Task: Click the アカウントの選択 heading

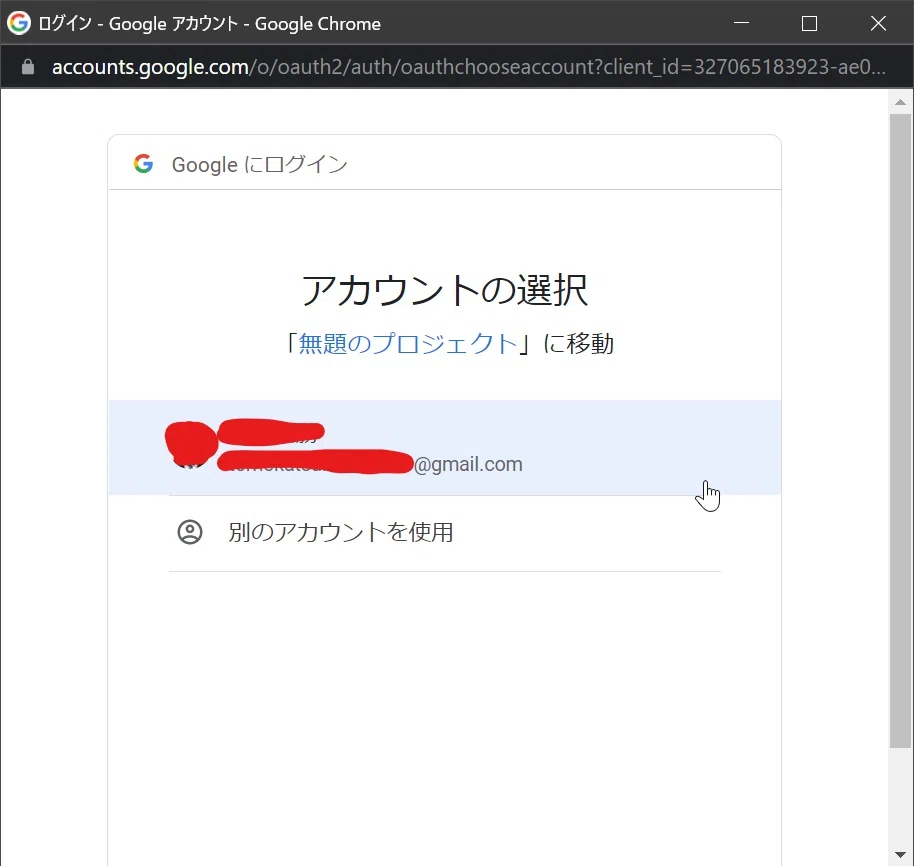Action: coord(445,290)
